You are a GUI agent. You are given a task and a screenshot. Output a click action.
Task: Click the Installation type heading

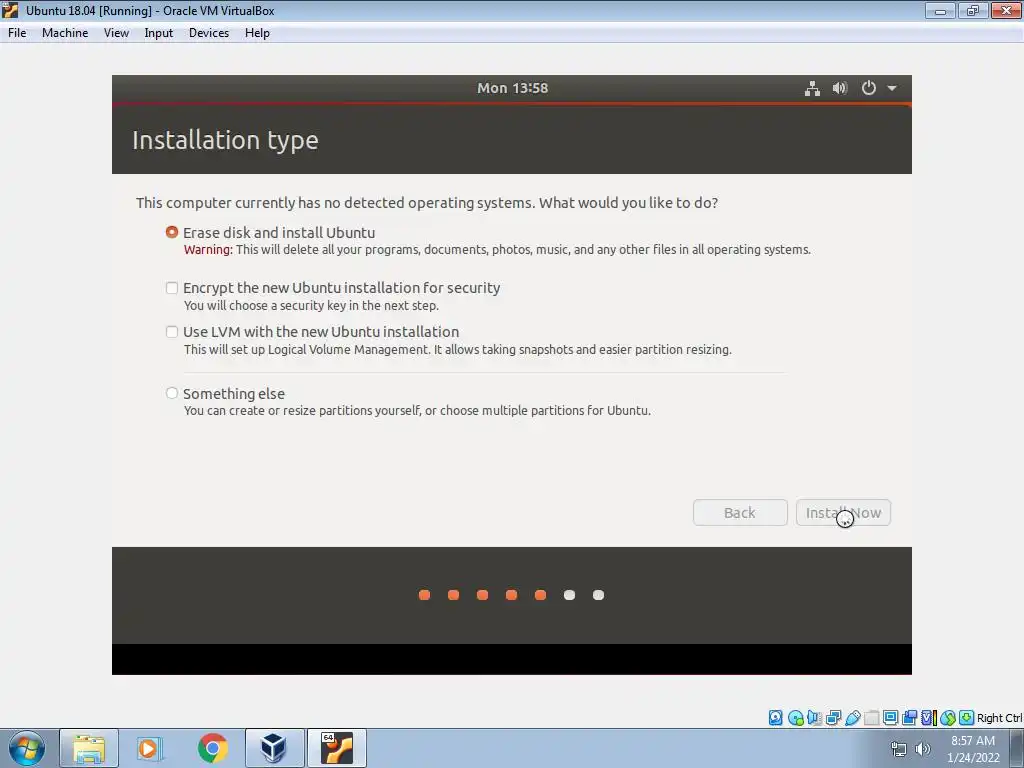pyautogui.click(x=225, y=140)
